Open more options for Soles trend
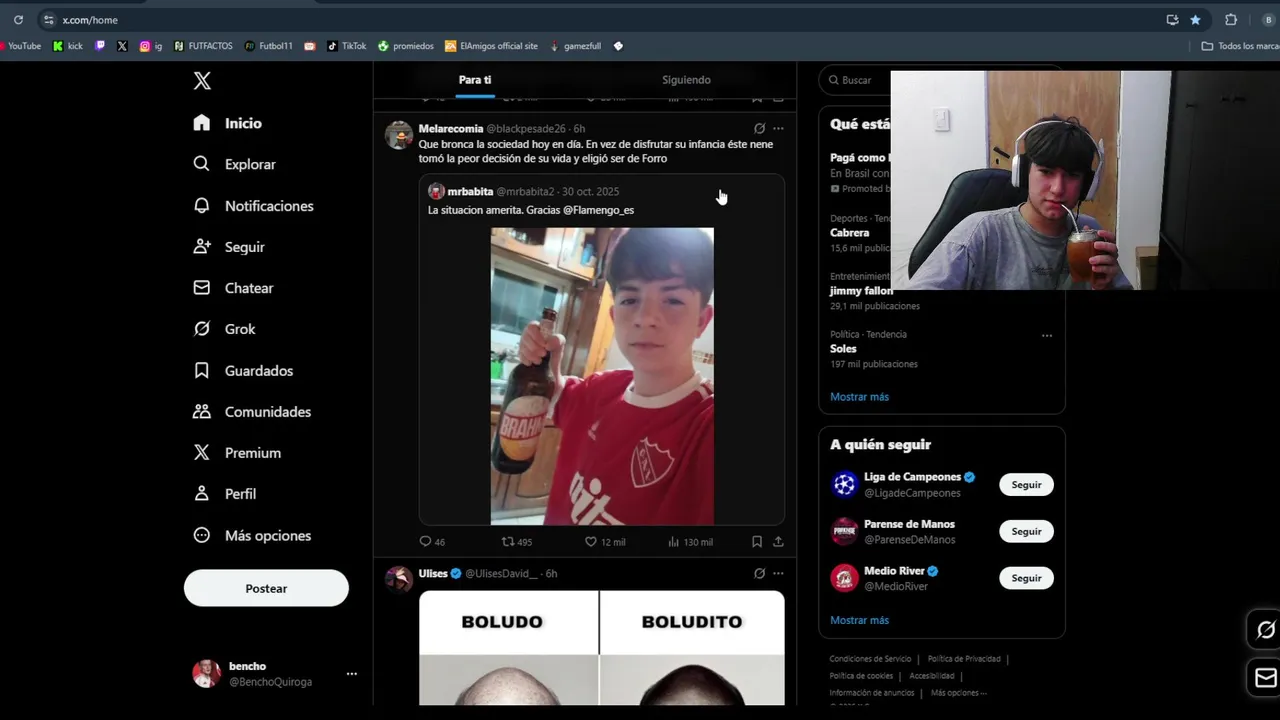Screen dimensions: 1280x720 pyautogui.click(x=1047, y=335)
